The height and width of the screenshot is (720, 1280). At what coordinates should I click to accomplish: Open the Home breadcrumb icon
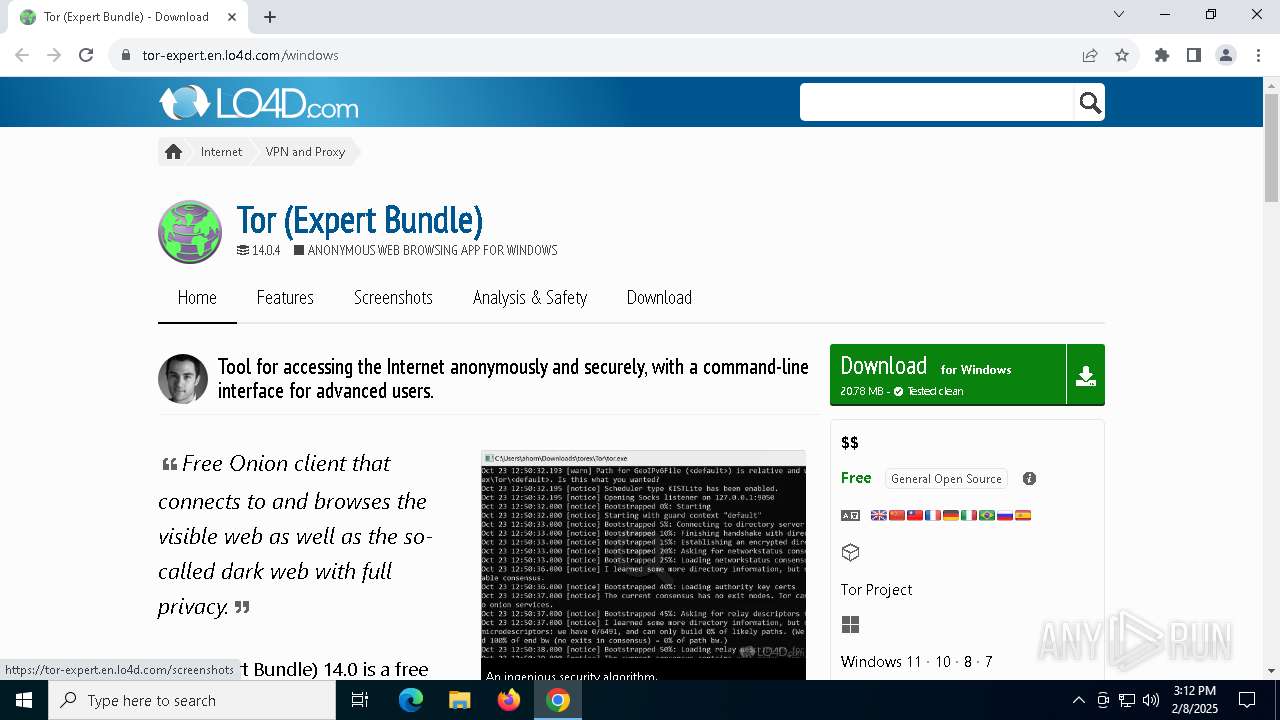[173, 152]
